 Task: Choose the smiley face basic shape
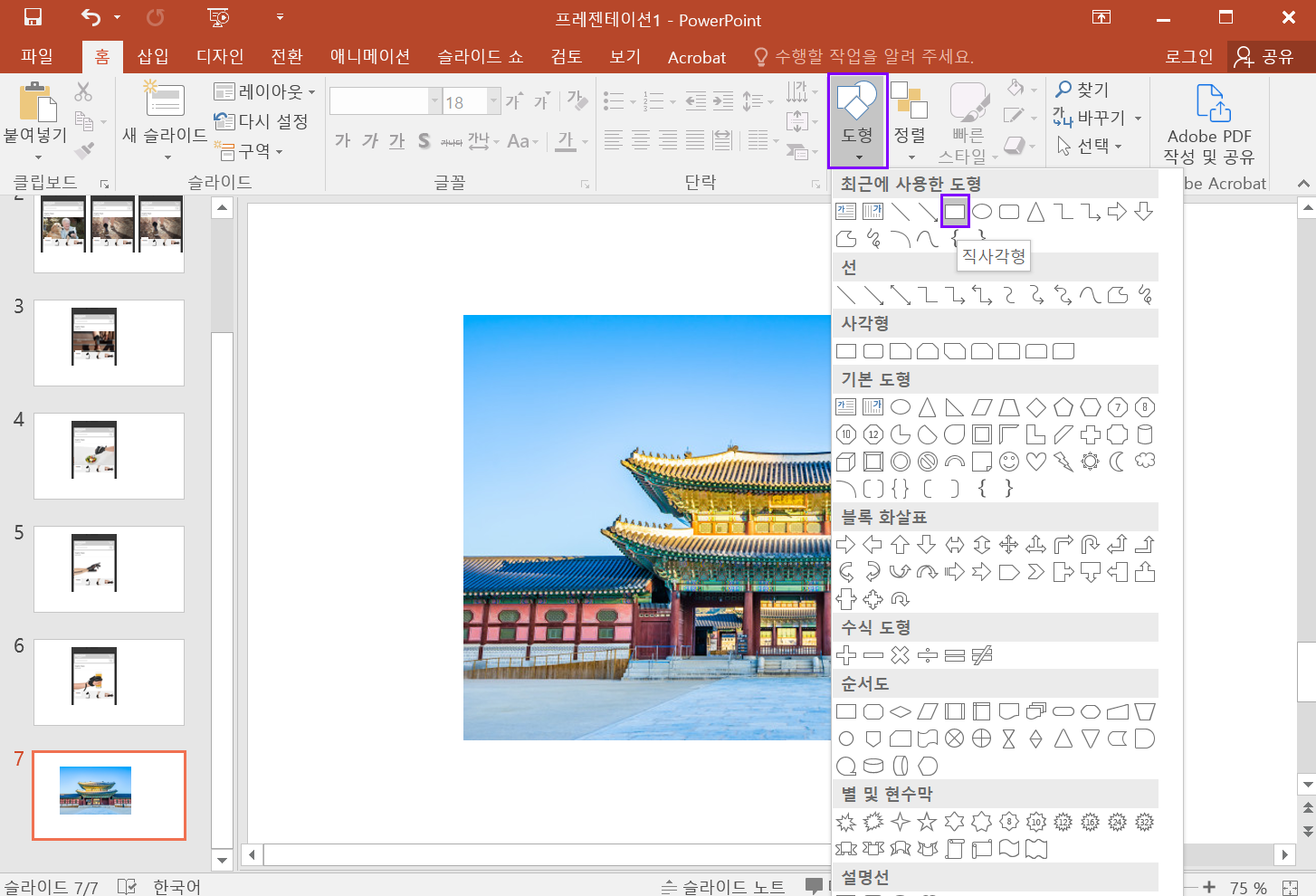tap(1009, 462)
